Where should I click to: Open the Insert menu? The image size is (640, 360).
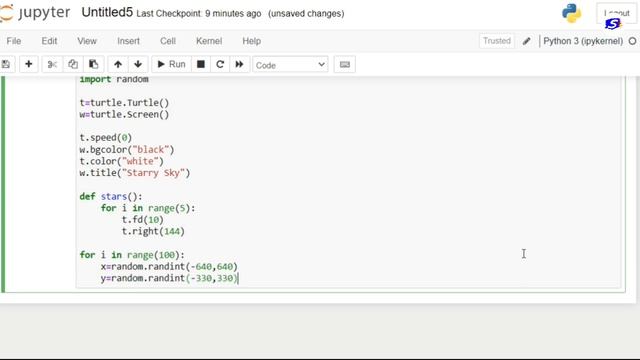point(128,41)
